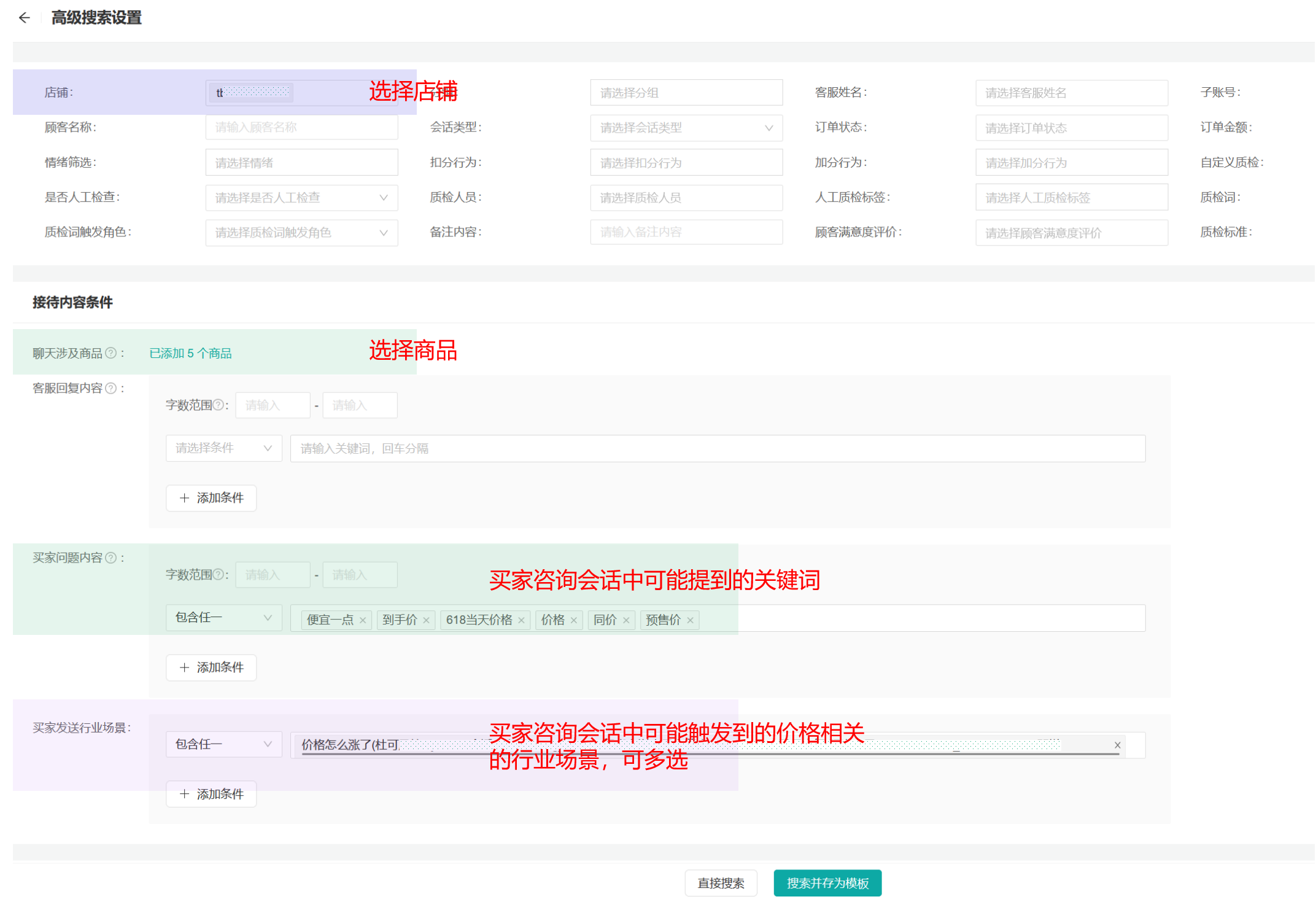Remove the 价格 keyword tag
The image size is (1316, 902).
(x=574, y=620)
